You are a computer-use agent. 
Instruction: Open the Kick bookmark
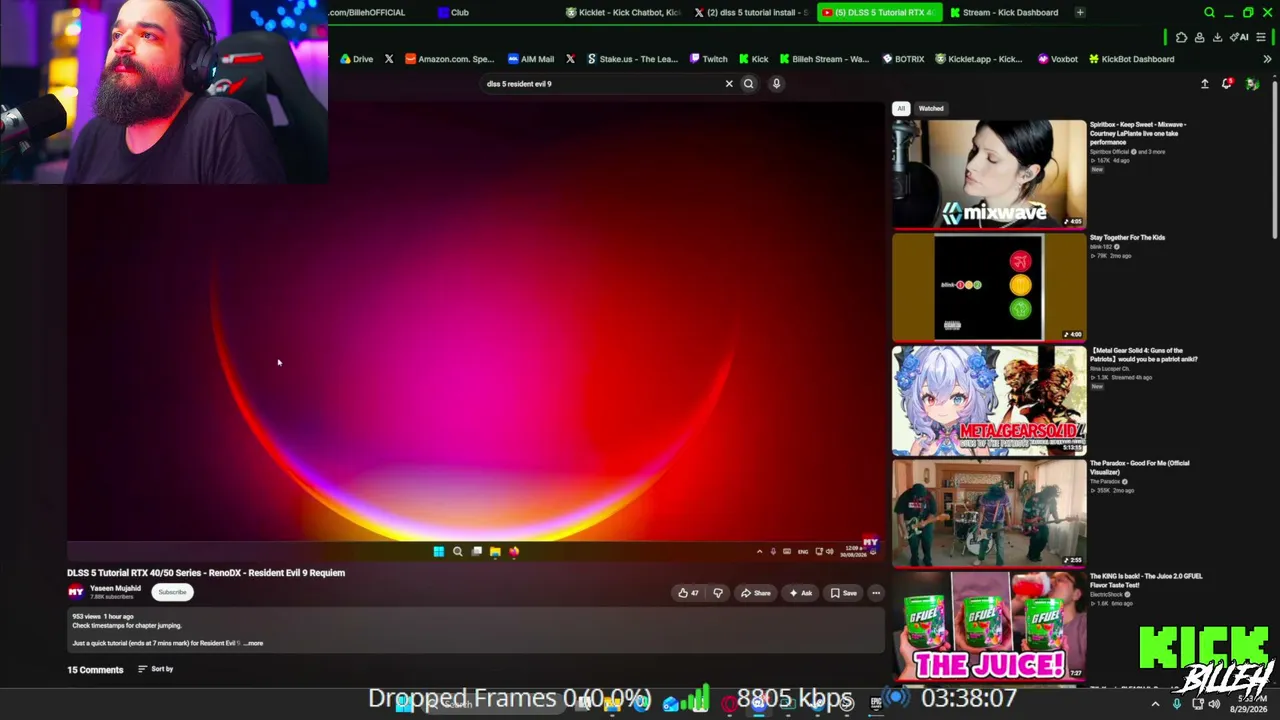click(x=754, y=59)
